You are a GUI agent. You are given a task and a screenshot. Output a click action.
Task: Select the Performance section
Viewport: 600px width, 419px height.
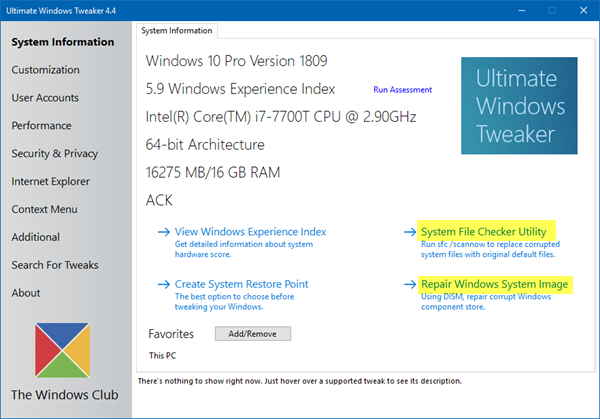pyautogui.click(x=41, y=126)
